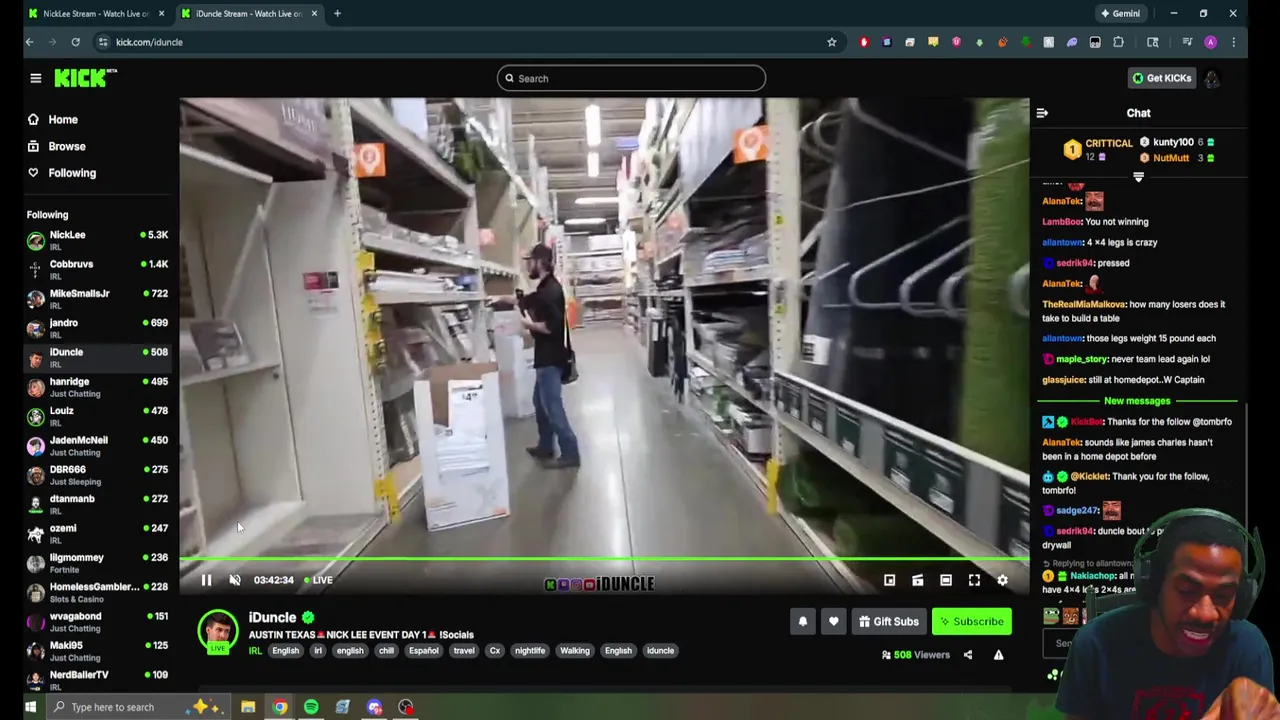Select the Walking stream tag

pos(575,651)
